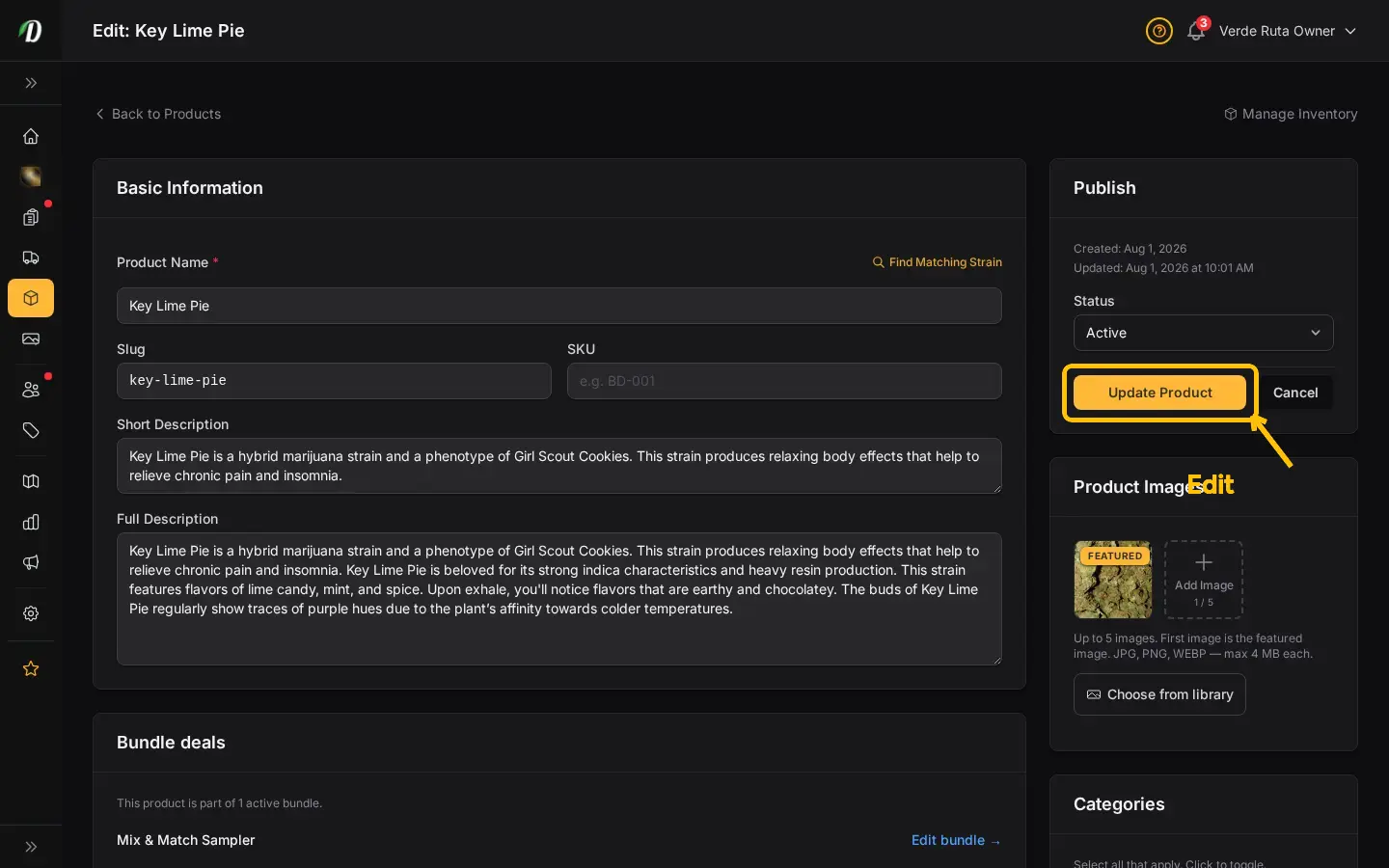Open the media image gallery icon in the sidebar
This screenshot has width=1389, height=868.
[31, 339]
